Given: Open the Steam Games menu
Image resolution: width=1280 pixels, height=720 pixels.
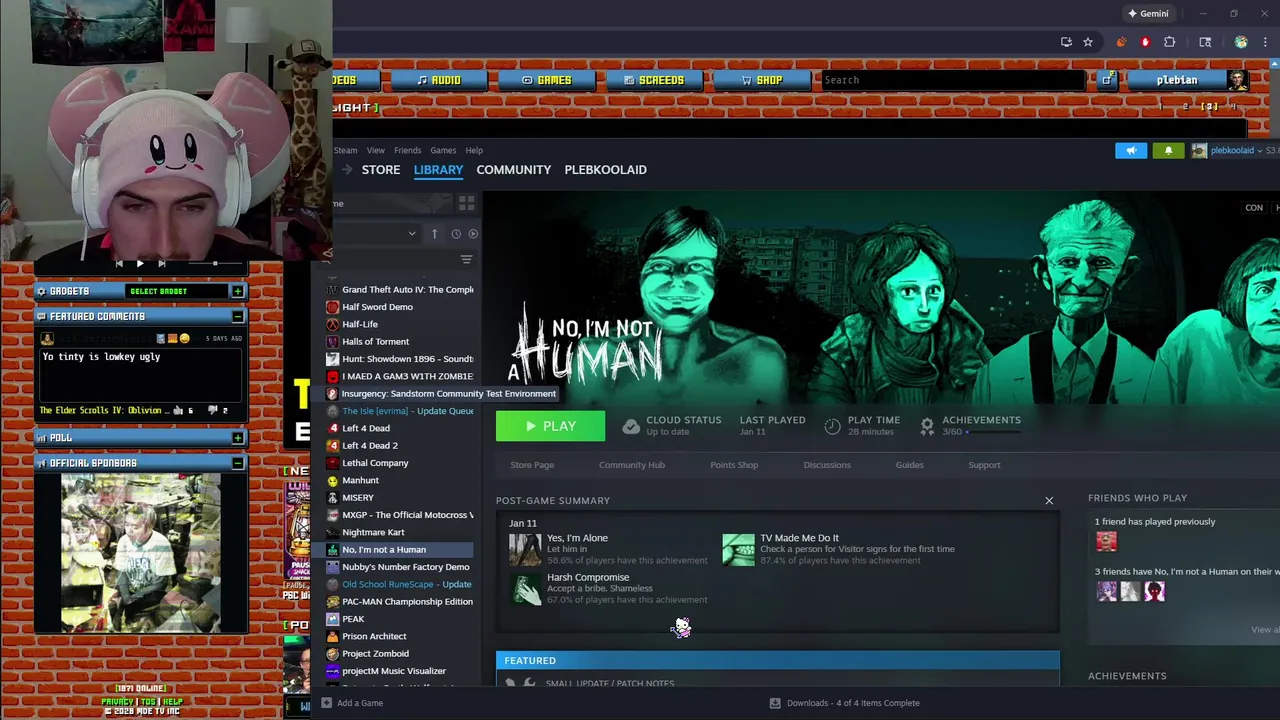Looking at the screenshot, I should coord(443,150).
